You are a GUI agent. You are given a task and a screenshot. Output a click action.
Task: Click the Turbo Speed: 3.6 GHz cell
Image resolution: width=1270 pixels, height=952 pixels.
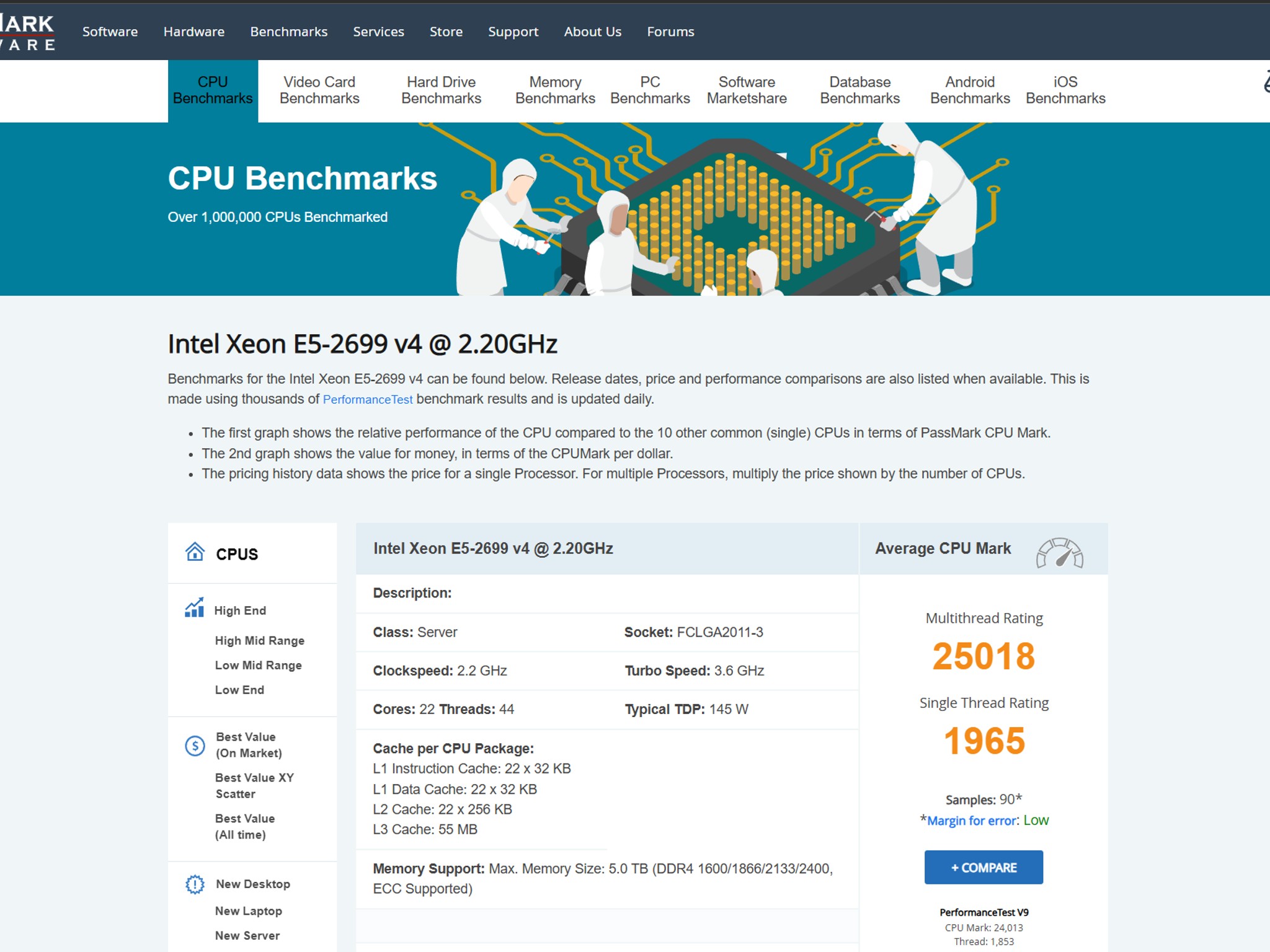pyautogui.click(x=694, y=671)
